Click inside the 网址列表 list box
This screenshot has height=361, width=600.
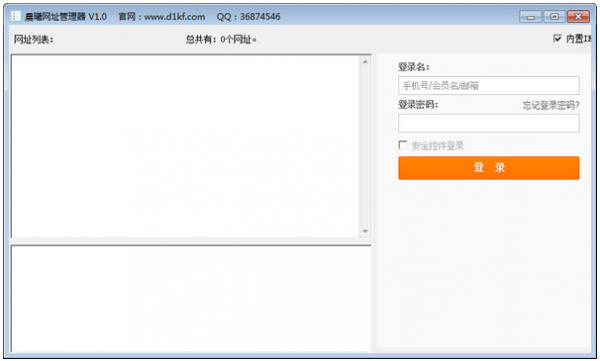tap(186, 146)
